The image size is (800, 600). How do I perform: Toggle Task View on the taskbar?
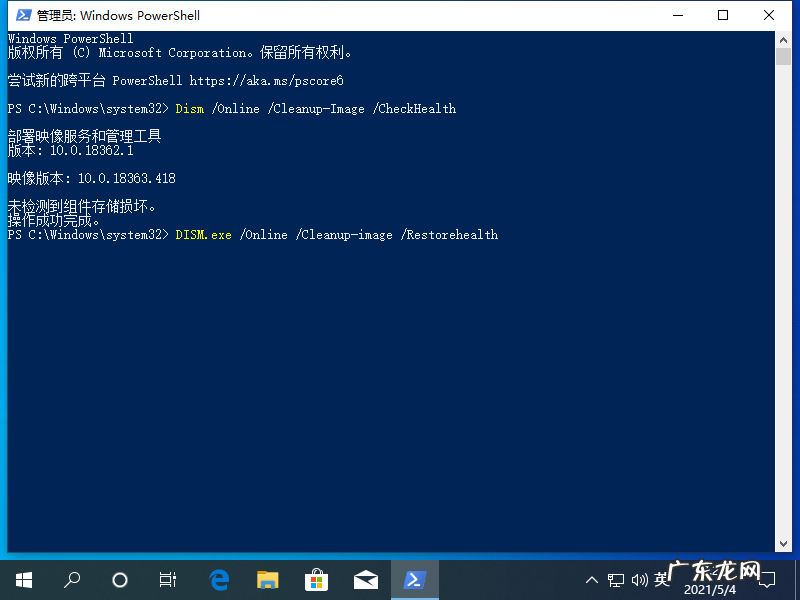[x=167, y=579]
